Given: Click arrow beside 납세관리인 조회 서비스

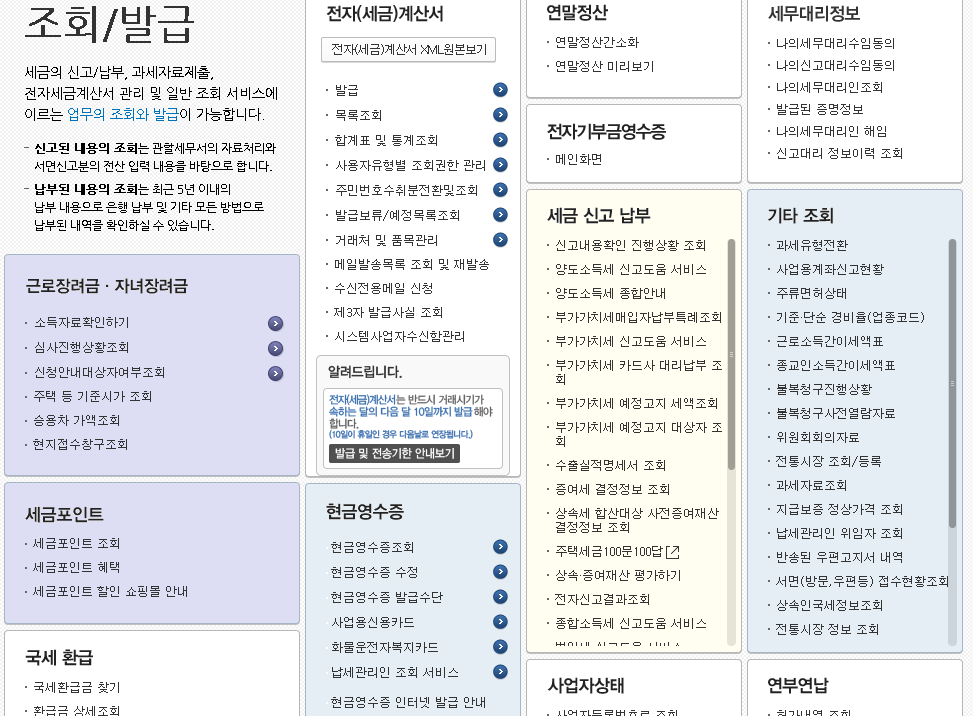Looking at the screenshot, I should (x=500, y=672).
